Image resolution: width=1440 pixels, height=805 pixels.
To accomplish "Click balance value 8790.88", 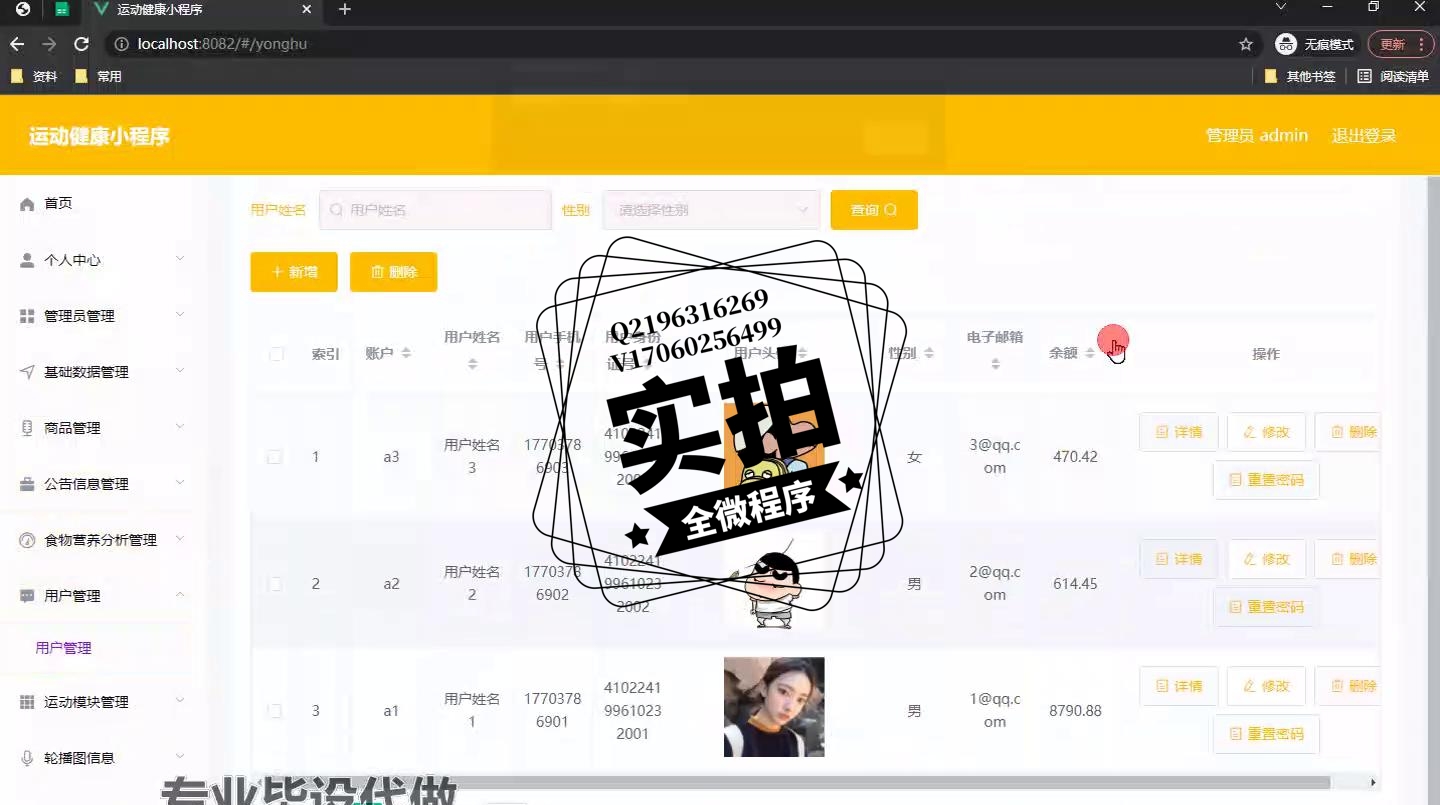I will click(1075, 711).
